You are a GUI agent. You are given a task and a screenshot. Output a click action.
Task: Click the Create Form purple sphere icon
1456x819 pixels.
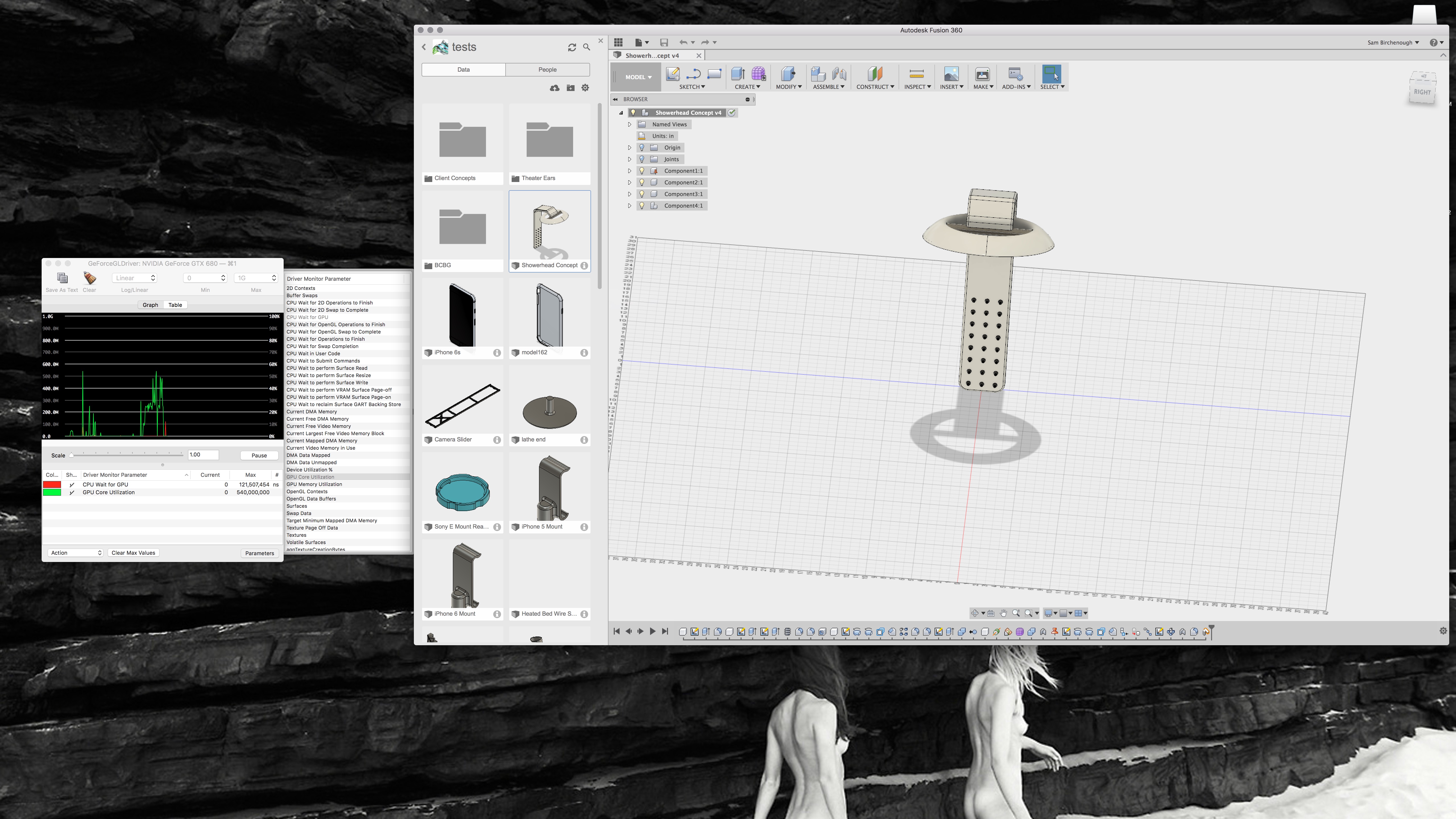coord(758,74)
